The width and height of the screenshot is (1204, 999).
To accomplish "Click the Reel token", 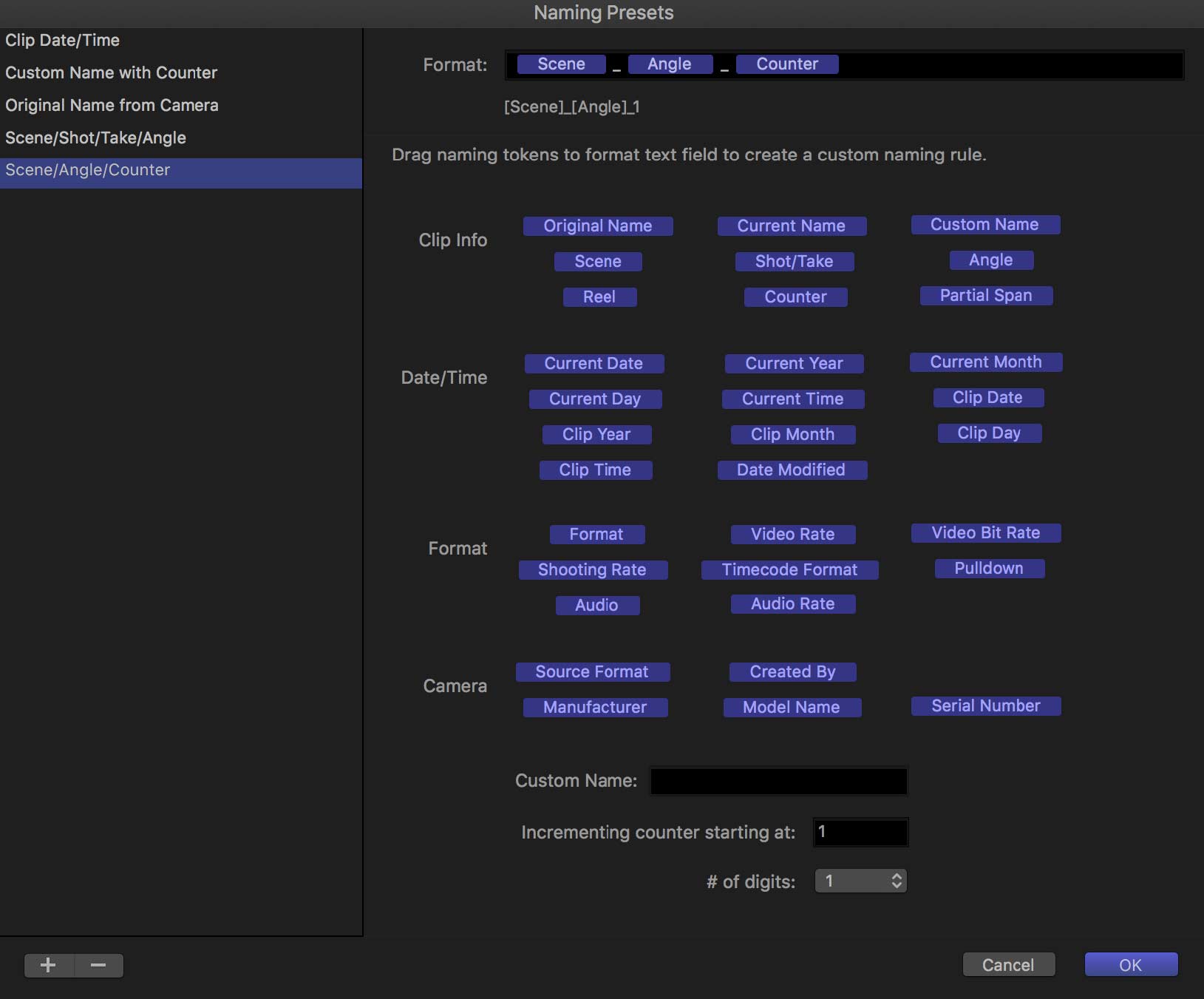I will tap(599, 297).
